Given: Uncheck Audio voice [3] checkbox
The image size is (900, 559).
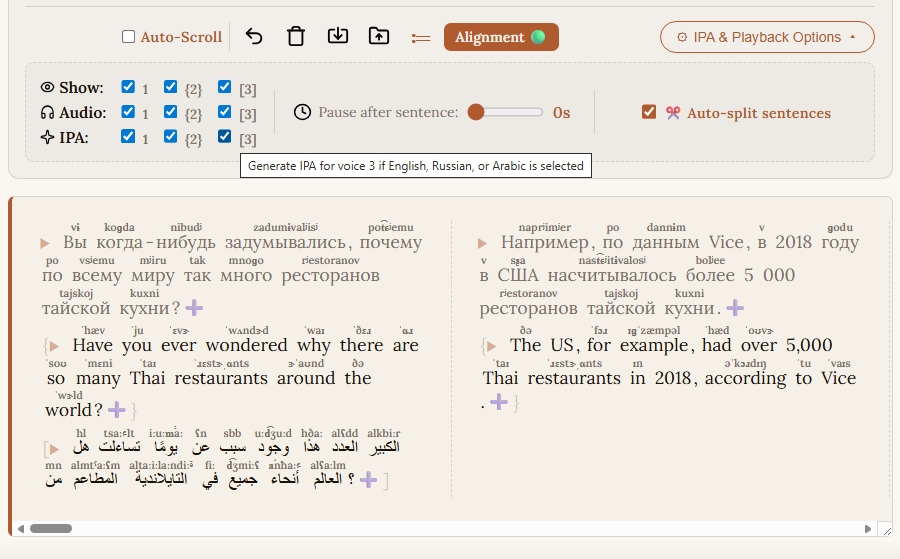Looking at the screenshot, I should point(224,111).
